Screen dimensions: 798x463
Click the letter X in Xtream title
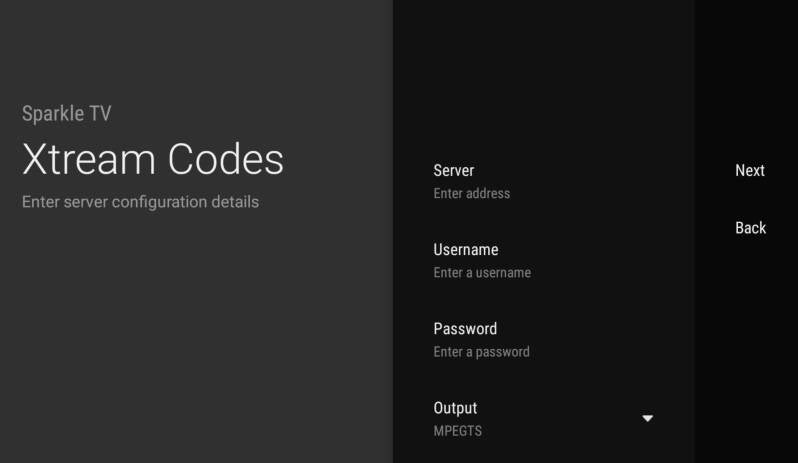pos(36,160)
